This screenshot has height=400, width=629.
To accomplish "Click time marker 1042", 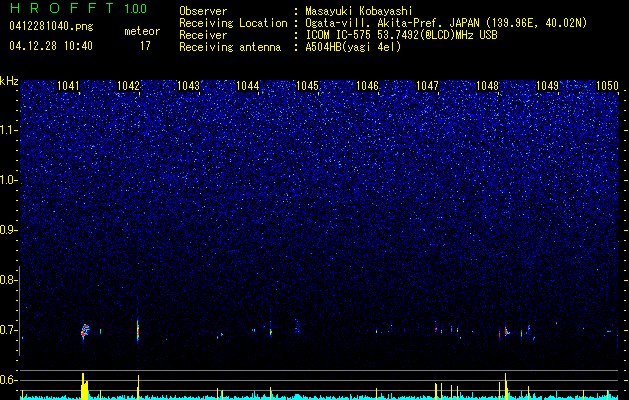I will (x=128, y=86).
